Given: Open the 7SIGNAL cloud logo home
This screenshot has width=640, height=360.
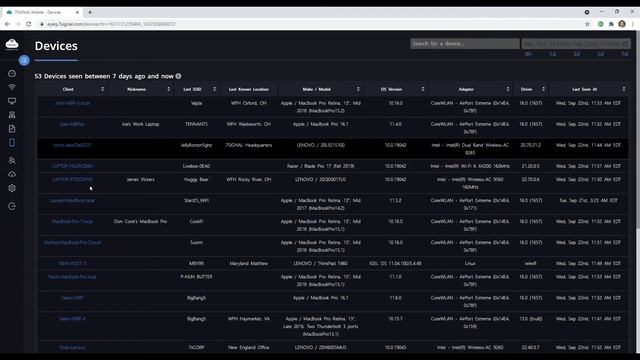Looking at the screenshot, I should (x=12, y=44).
